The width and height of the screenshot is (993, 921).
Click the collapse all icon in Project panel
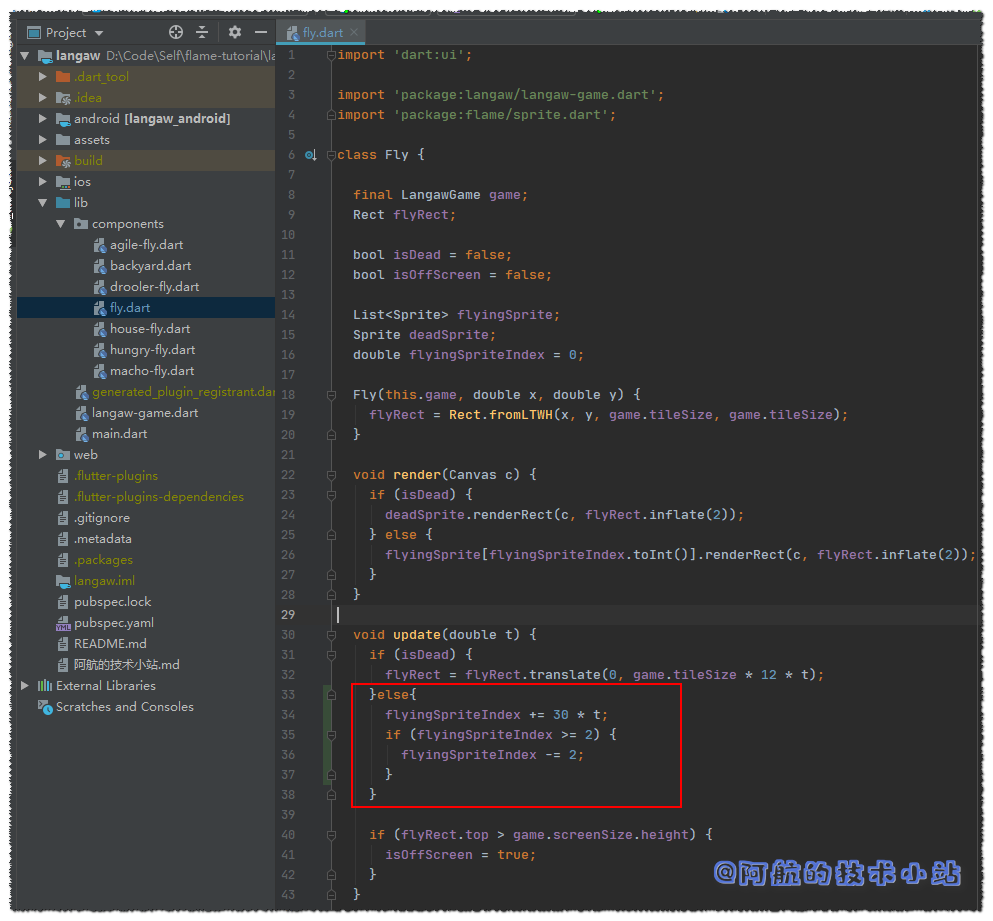point(202,33)
